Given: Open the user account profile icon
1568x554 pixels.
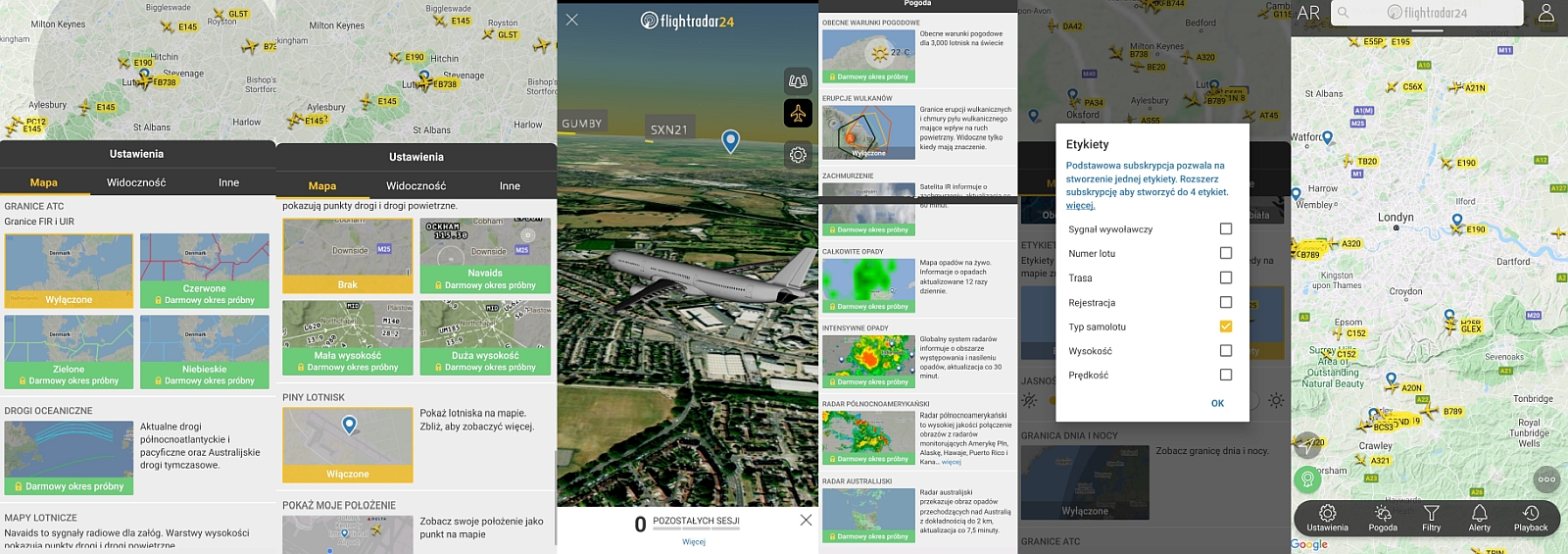Looking at the screenshot, I should pos(1546,13).
